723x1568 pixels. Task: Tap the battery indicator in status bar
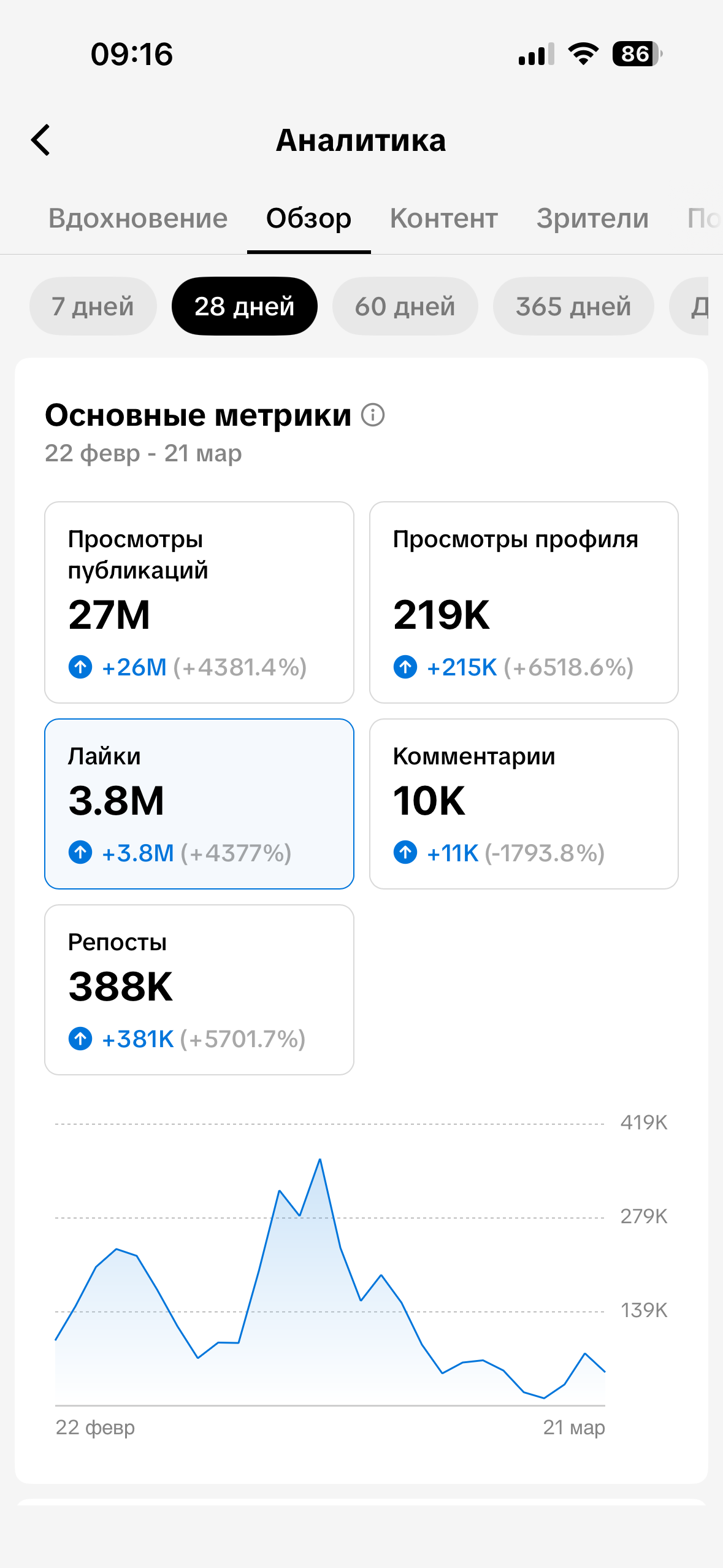click(637, 54)
